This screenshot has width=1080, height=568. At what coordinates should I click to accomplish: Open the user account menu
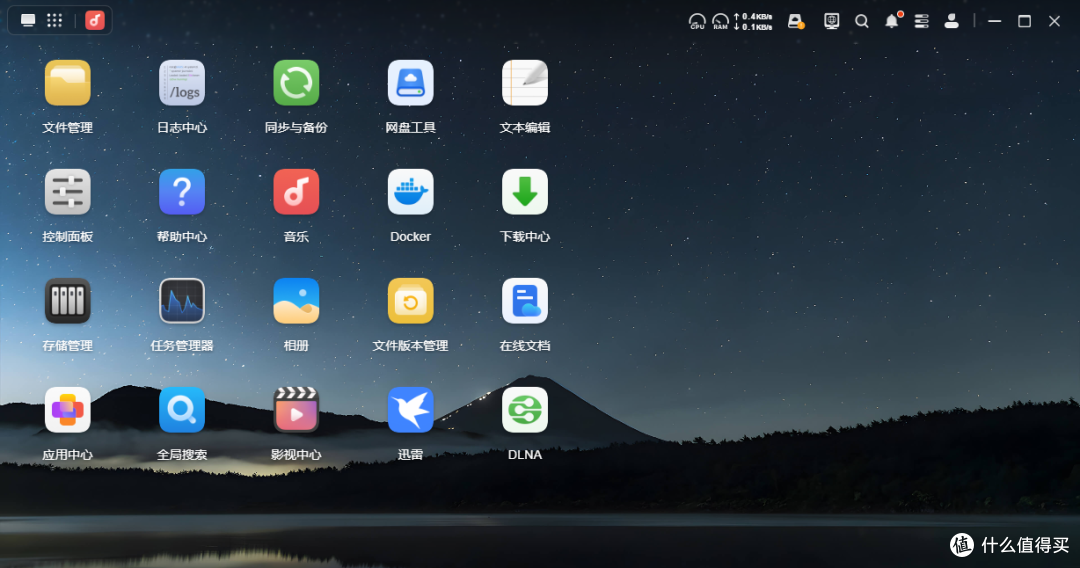pos(952,21)
